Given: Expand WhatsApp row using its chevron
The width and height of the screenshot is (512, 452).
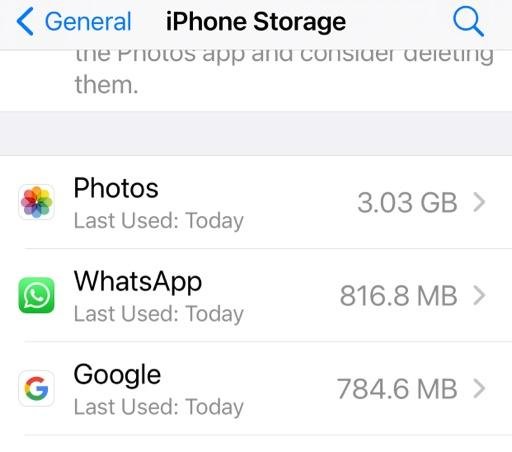Looking at the screenshot, I should click(x=479, y=296).
